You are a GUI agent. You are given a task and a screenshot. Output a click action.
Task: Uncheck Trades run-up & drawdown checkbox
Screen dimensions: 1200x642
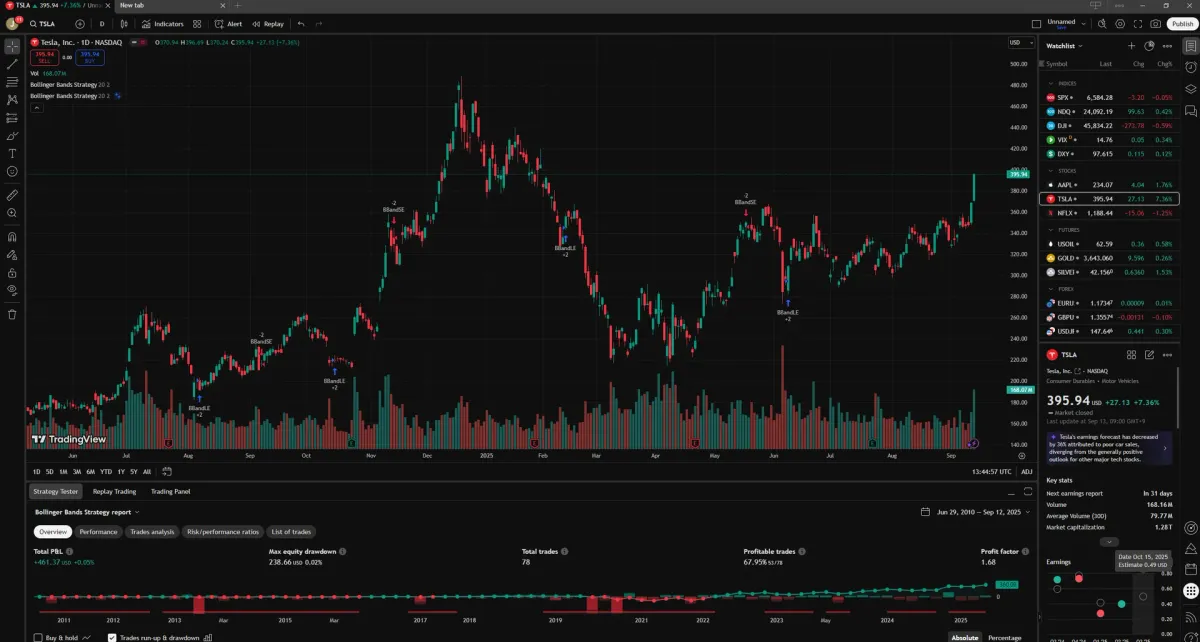pyautogui.click(x=112, y=637)
